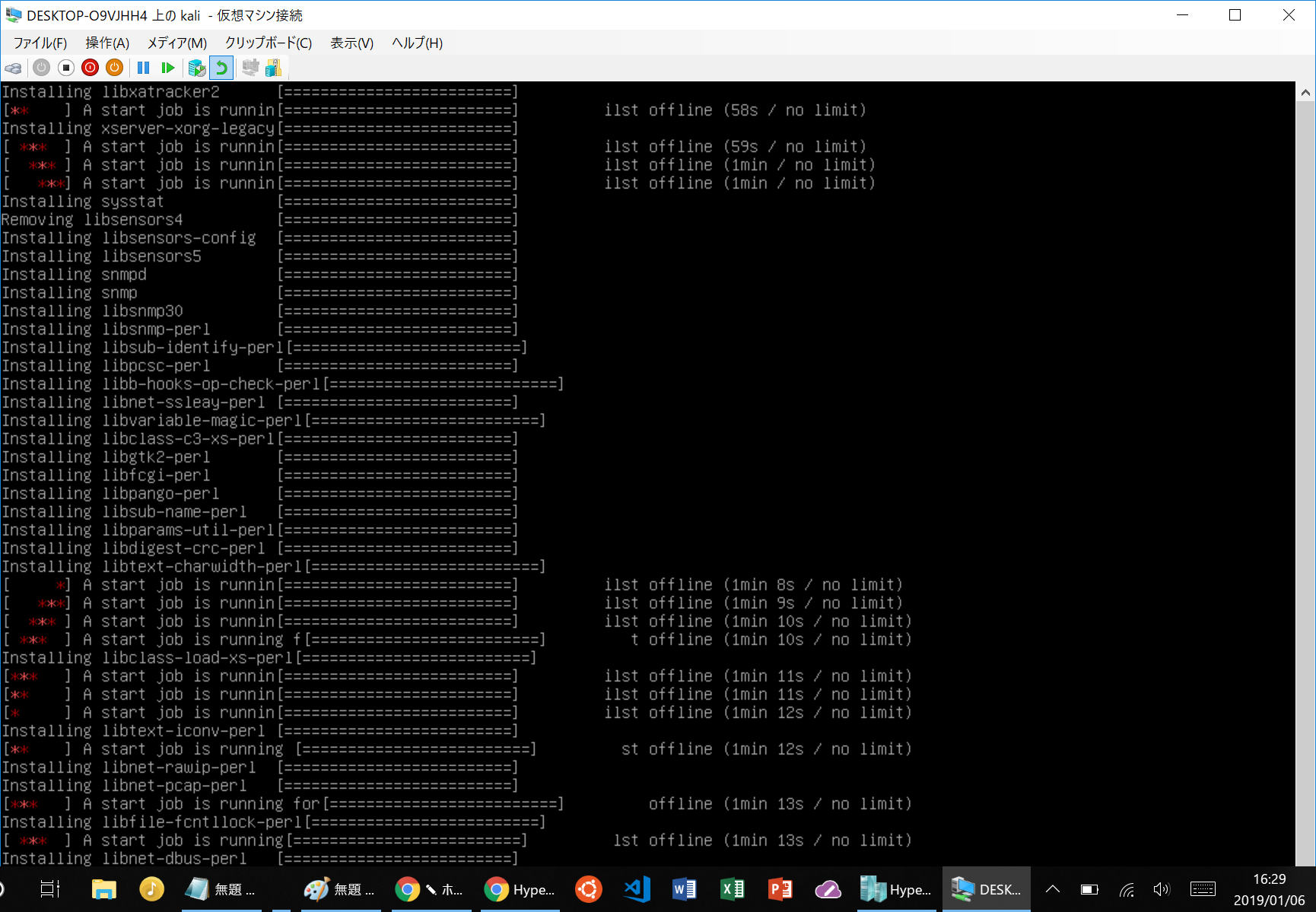Revert the VM to its previous checkpoint
Viewport: 1316px width, 912px height.
click(221, 68)
